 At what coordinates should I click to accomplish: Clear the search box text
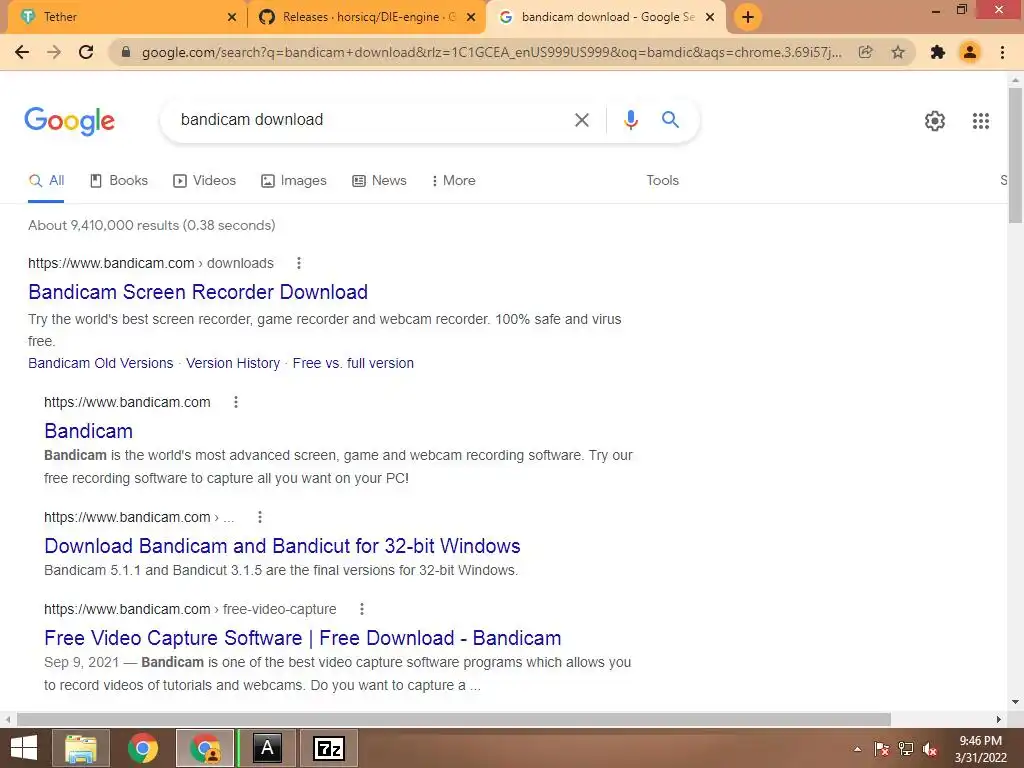click(581, 120)
